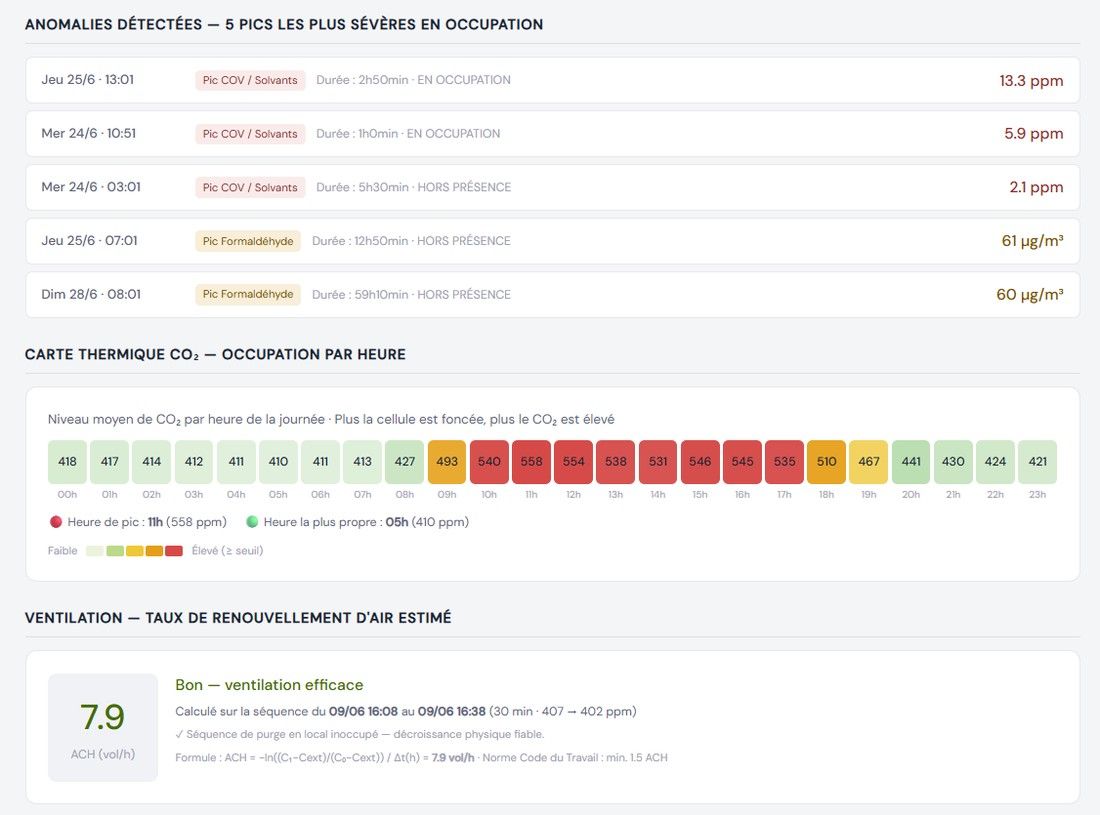Click the Pic COV / Solvants tag on 13:01 row
The height and width of the screenshot is (815, 1100).
(250, 80)
